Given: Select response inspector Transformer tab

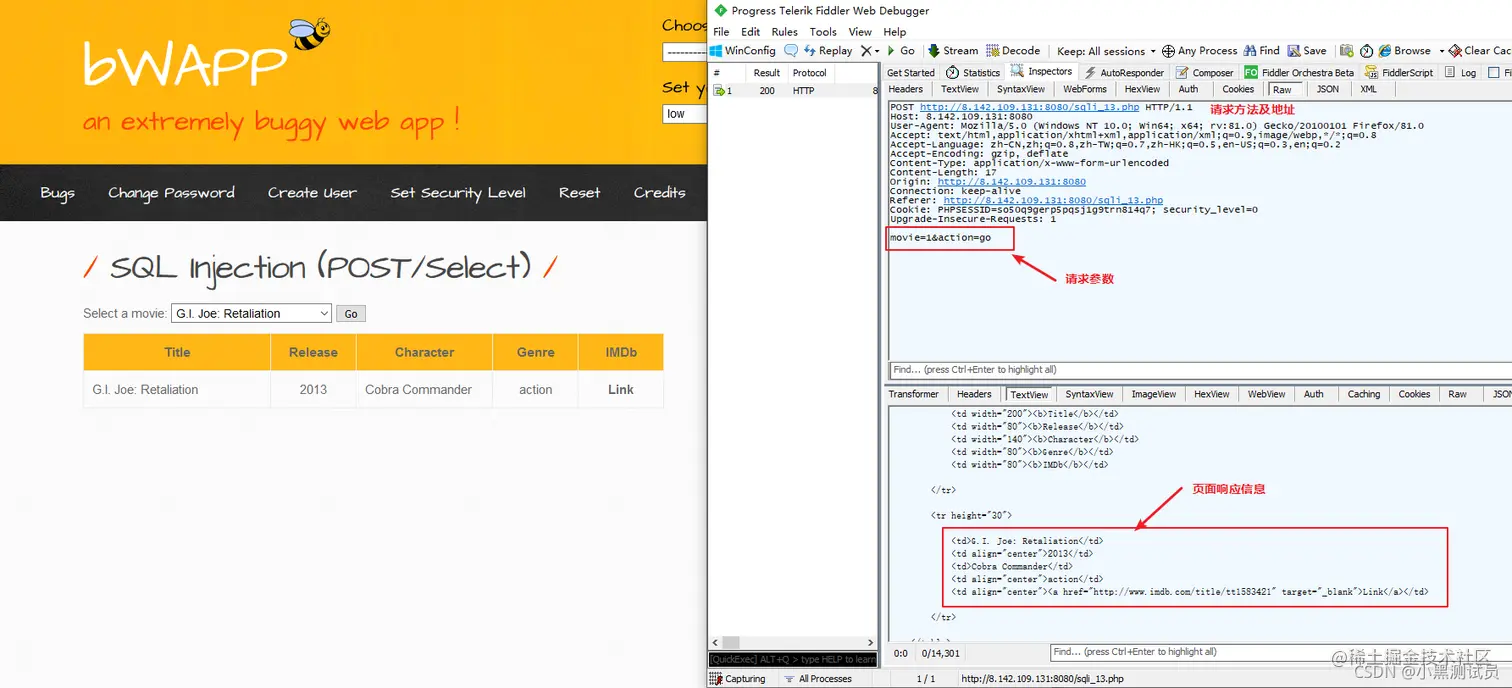Looking at the screenshot, I should 913,394.
